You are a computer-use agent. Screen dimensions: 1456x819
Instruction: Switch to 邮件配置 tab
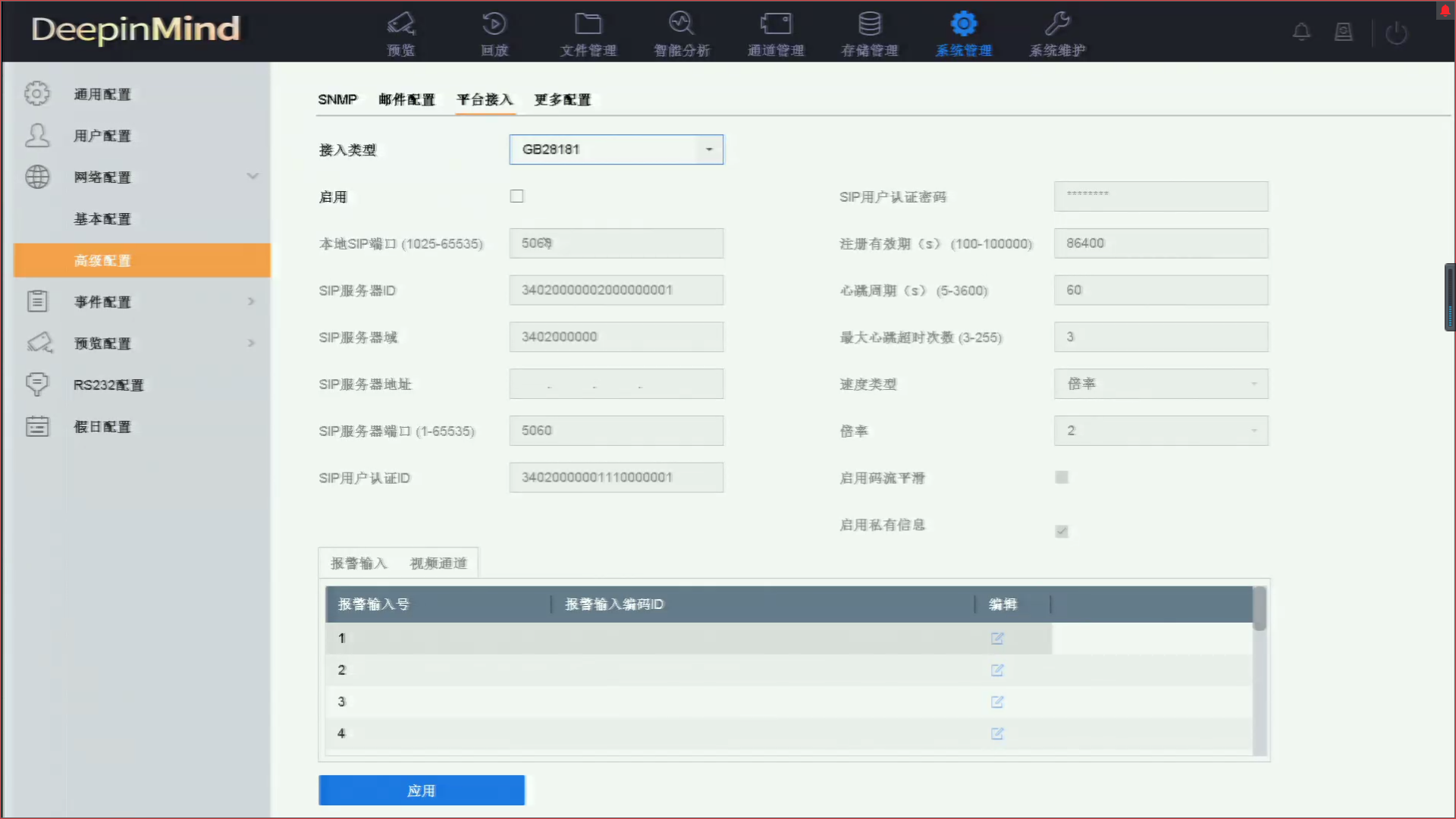click(x=406, y=99)
